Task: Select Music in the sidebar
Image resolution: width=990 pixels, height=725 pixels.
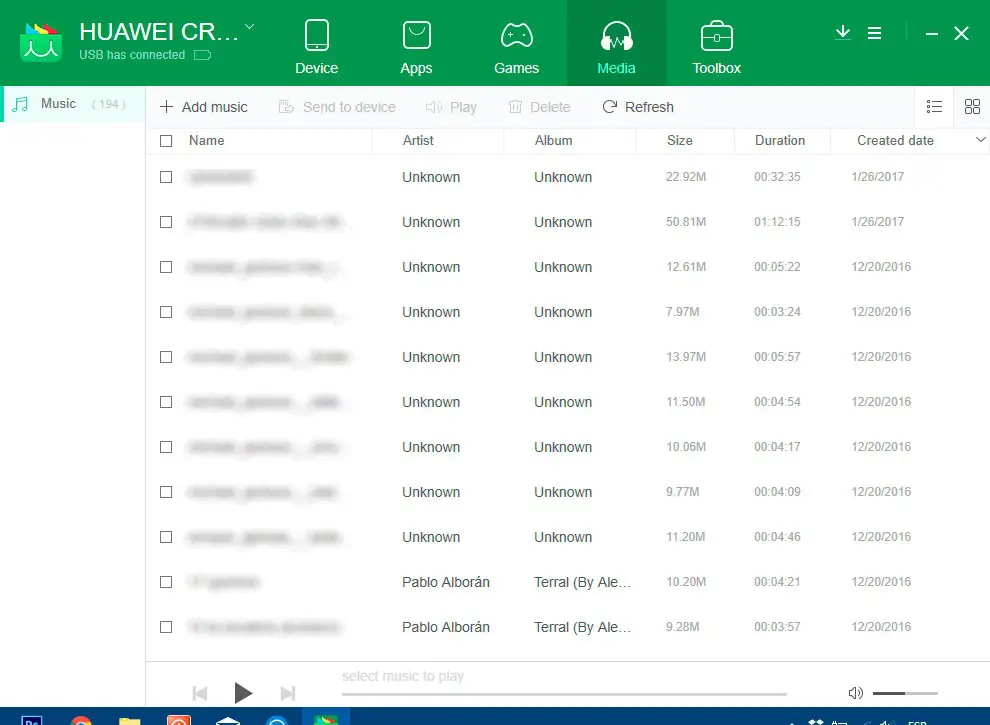Action: point(73,104)
